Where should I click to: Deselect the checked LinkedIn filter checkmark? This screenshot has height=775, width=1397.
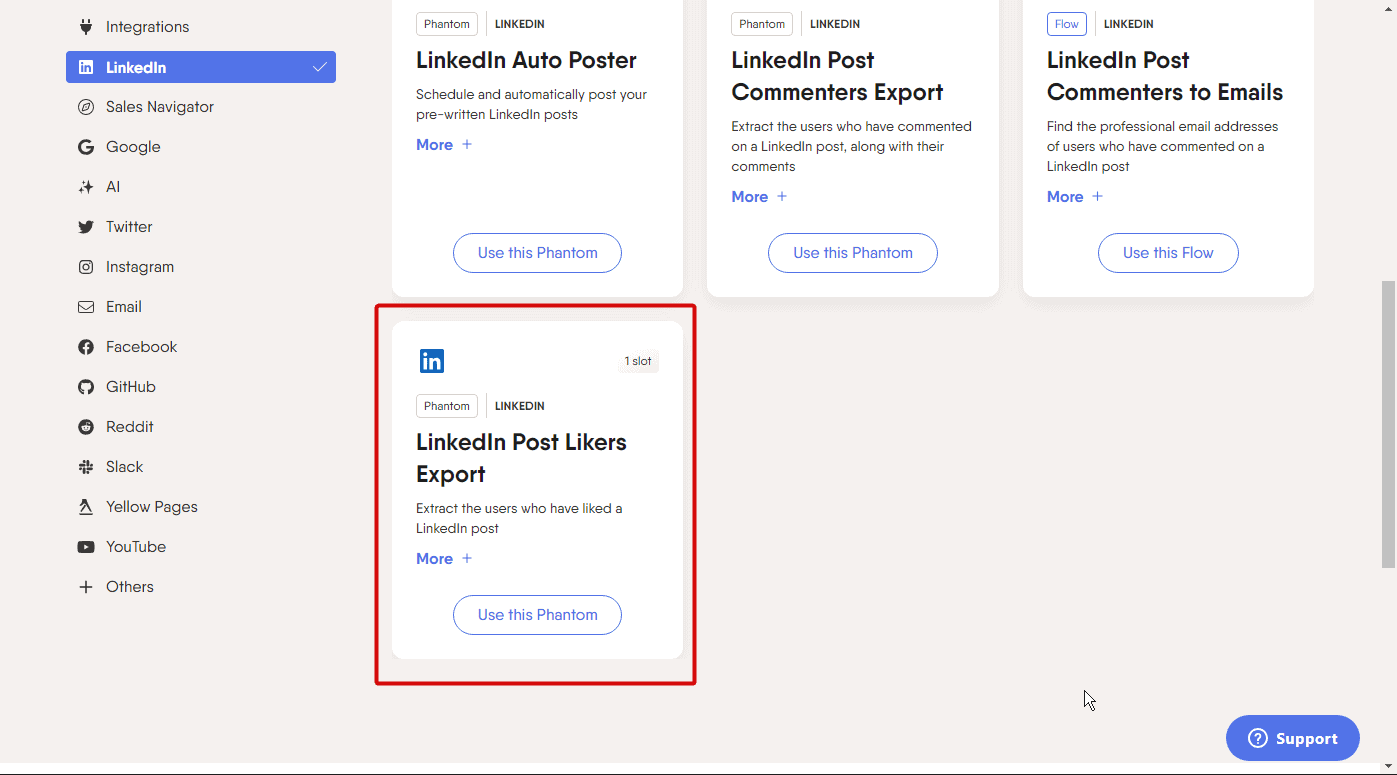point(320,67)
